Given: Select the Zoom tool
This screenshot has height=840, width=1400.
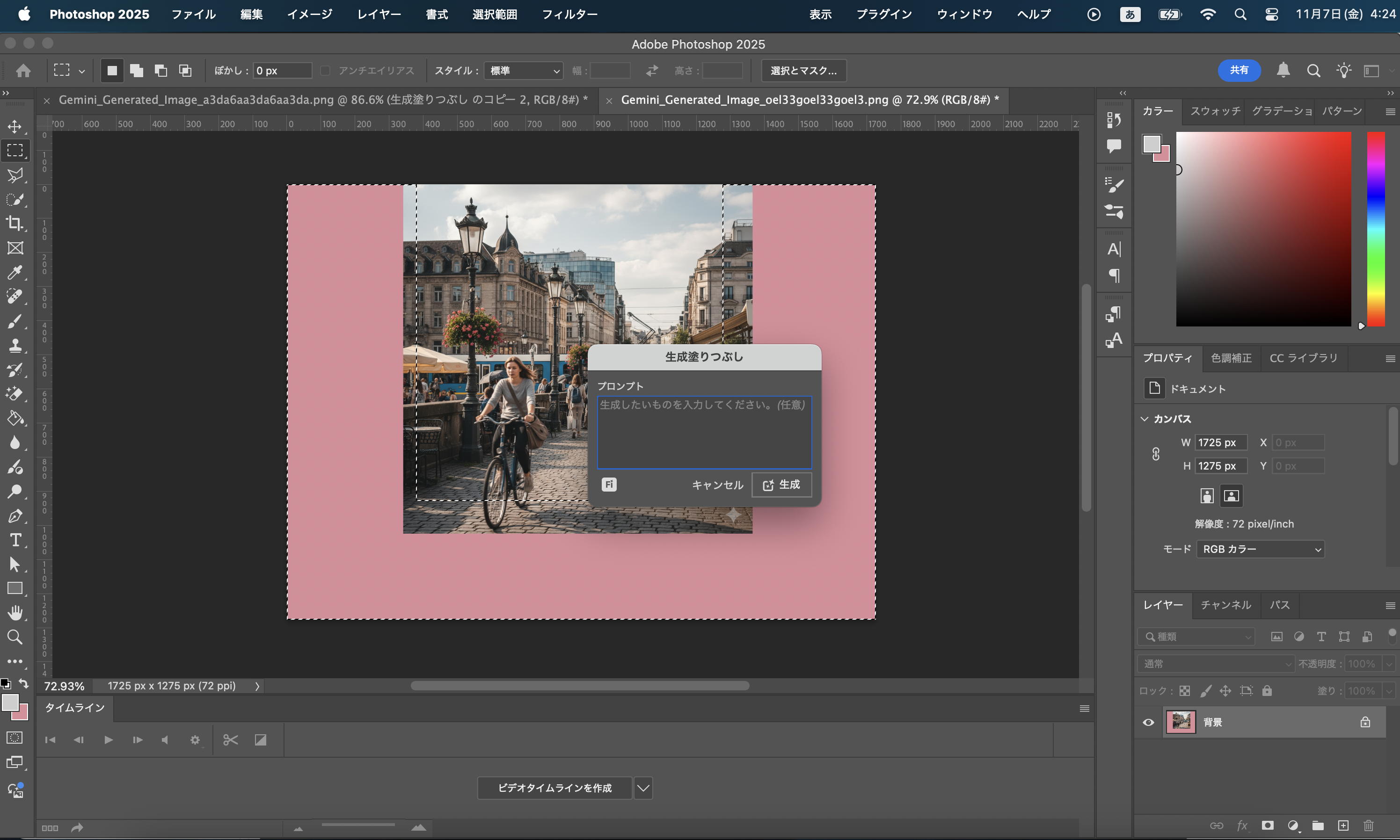Looking at the screenshot, I should click(15, 637).
